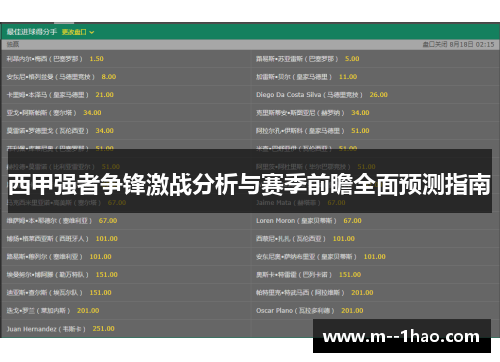This screenshot has width=500, height=362.
Task: Select 莱加内斯 player odds 201.00
Action: click(x=88, y=311)
